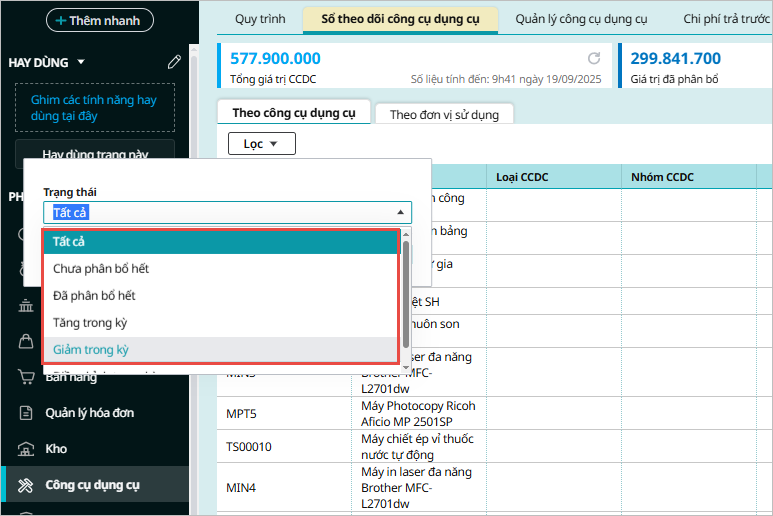Image resolution: width=773 pixels, height=516 pixels.
Task: Open the Quản lý công cụ dụng cụ tab
Action: pos(582,19)
